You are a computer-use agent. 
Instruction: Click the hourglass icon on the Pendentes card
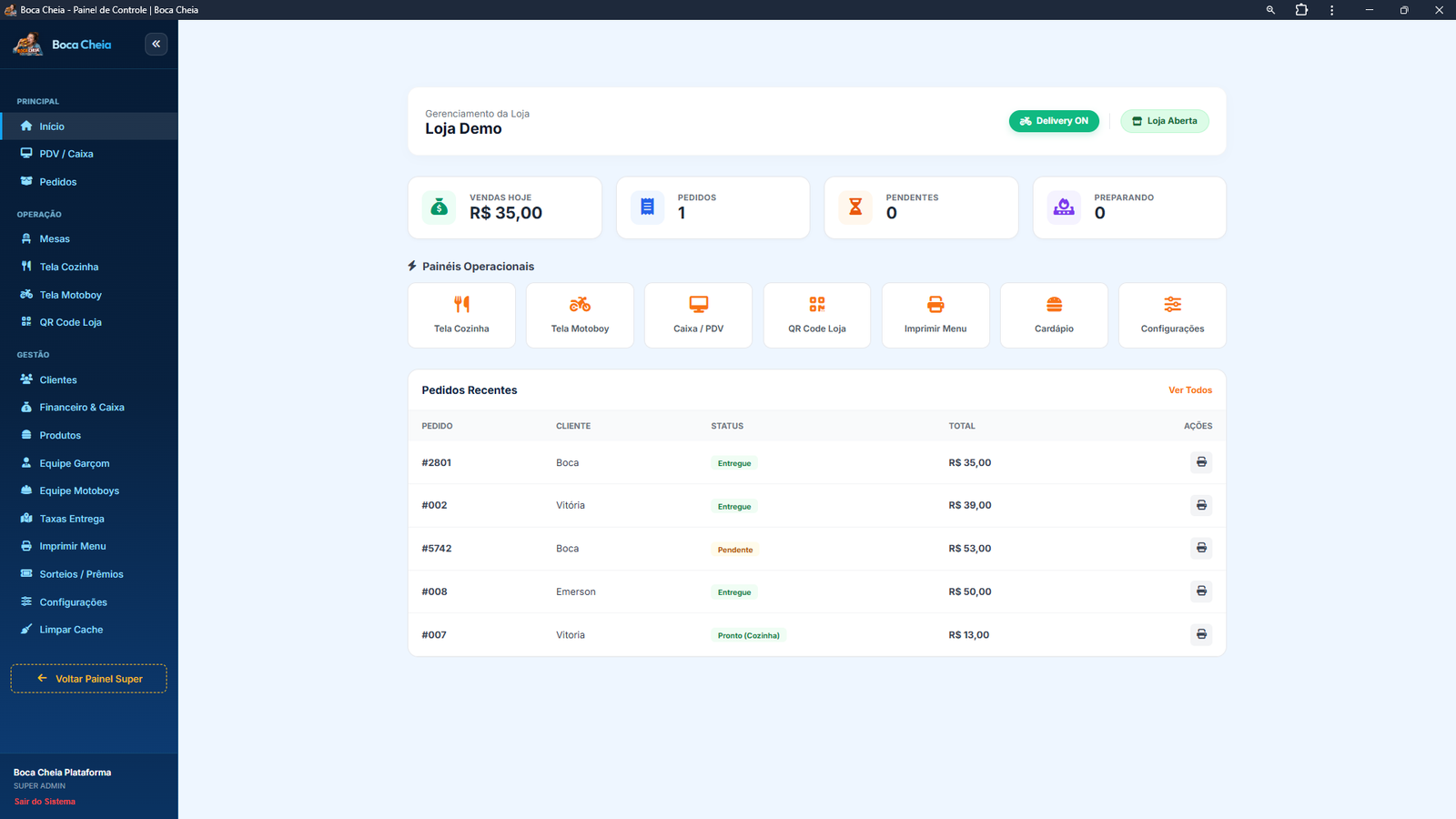coord(855,207)
